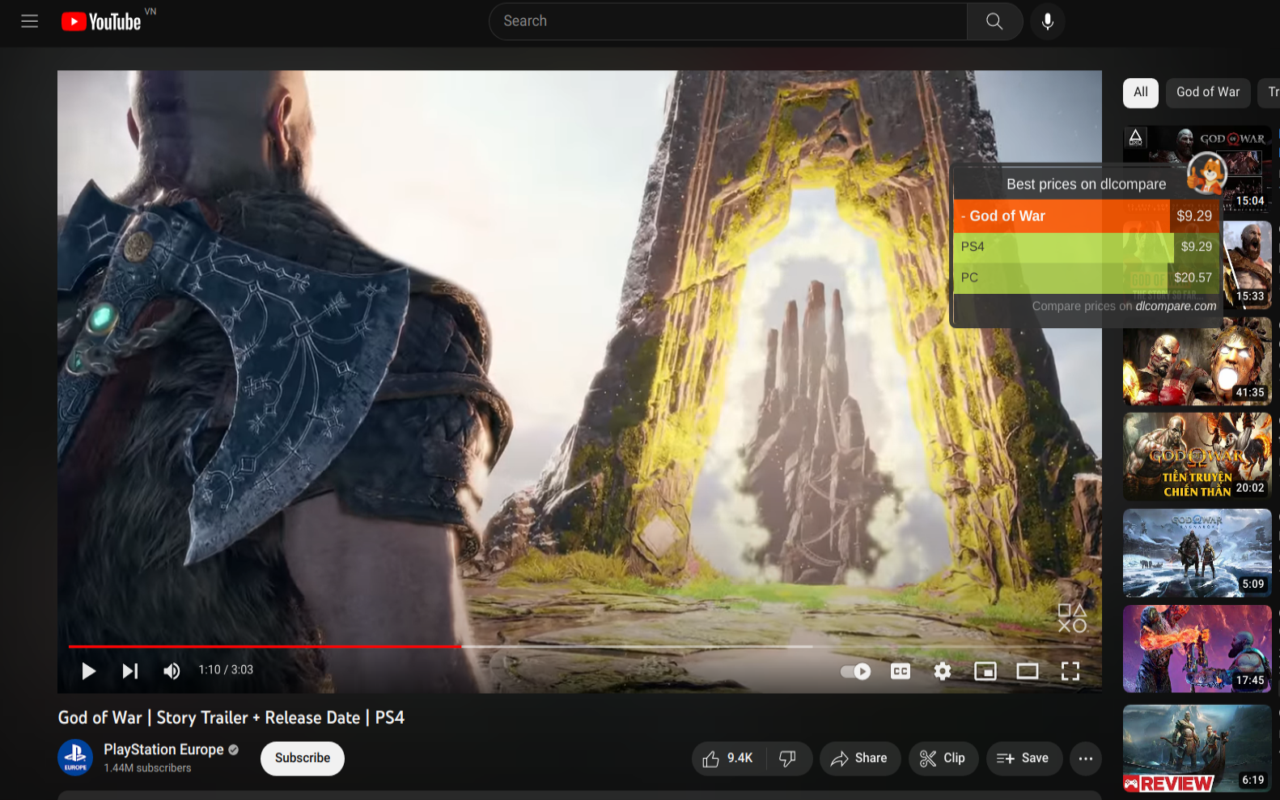Dislike the video
Image resolution: width=1280 pixels, height=800 pixels.
tap(788, 759)
